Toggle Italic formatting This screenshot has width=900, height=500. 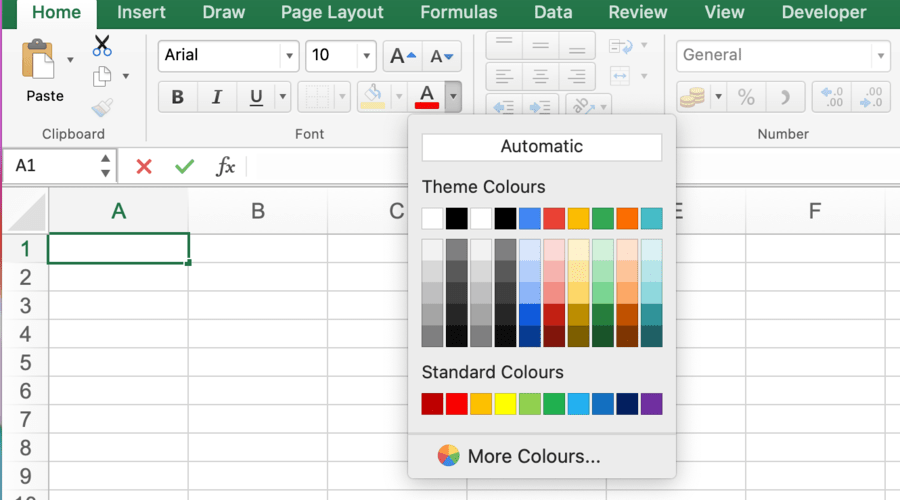[x=216, y=96]
